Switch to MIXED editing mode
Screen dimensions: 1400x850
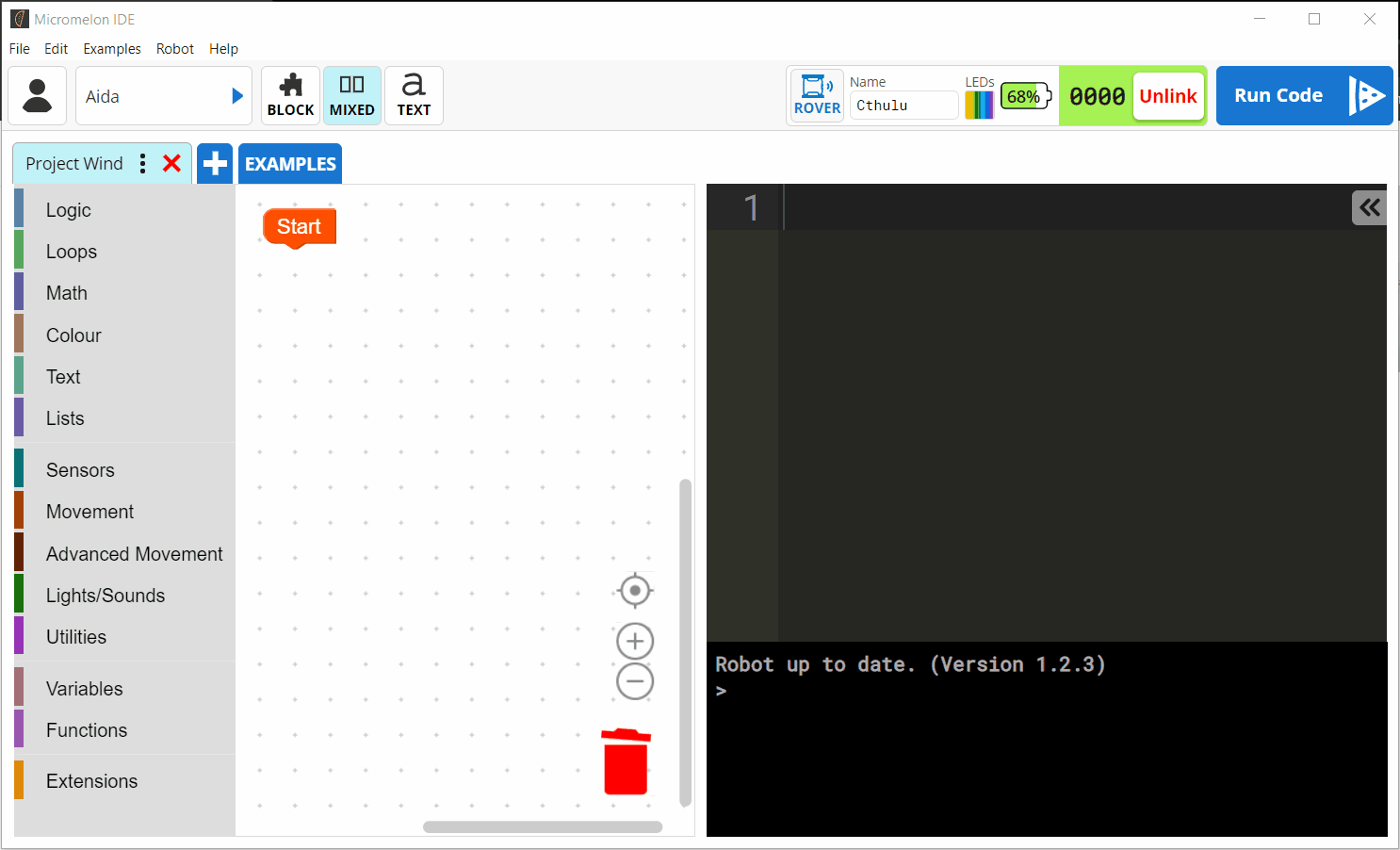pos(352,95)
